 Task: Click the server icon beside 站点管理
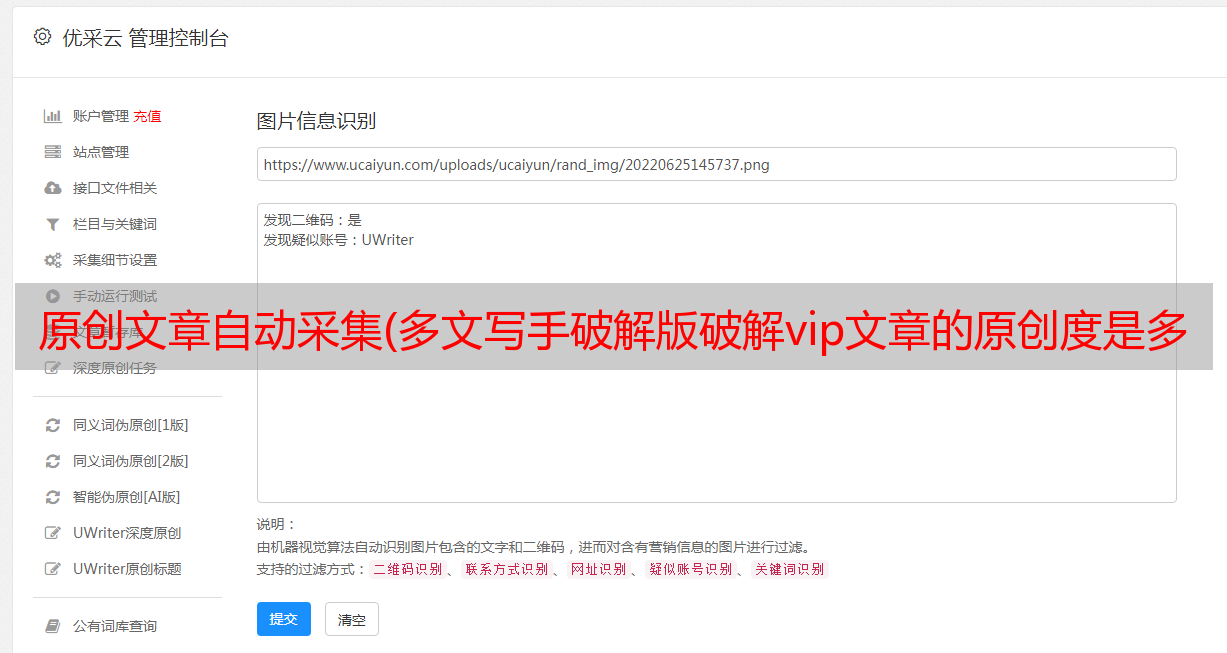pos(53,152)
